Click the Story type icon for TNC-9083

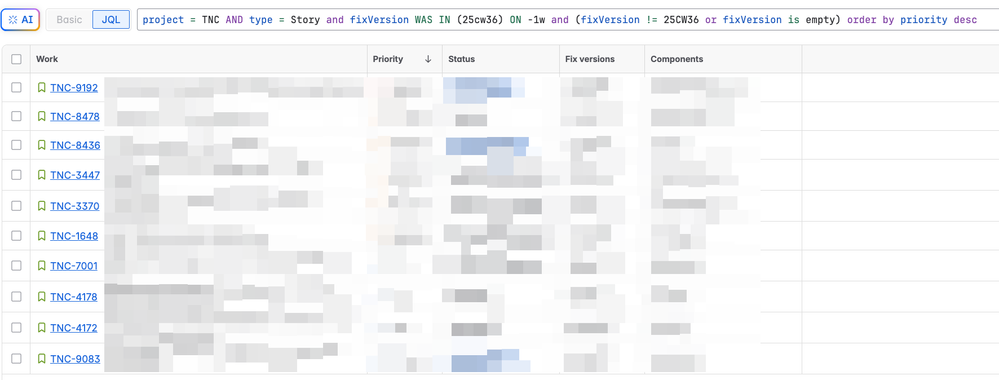[41, 358]
